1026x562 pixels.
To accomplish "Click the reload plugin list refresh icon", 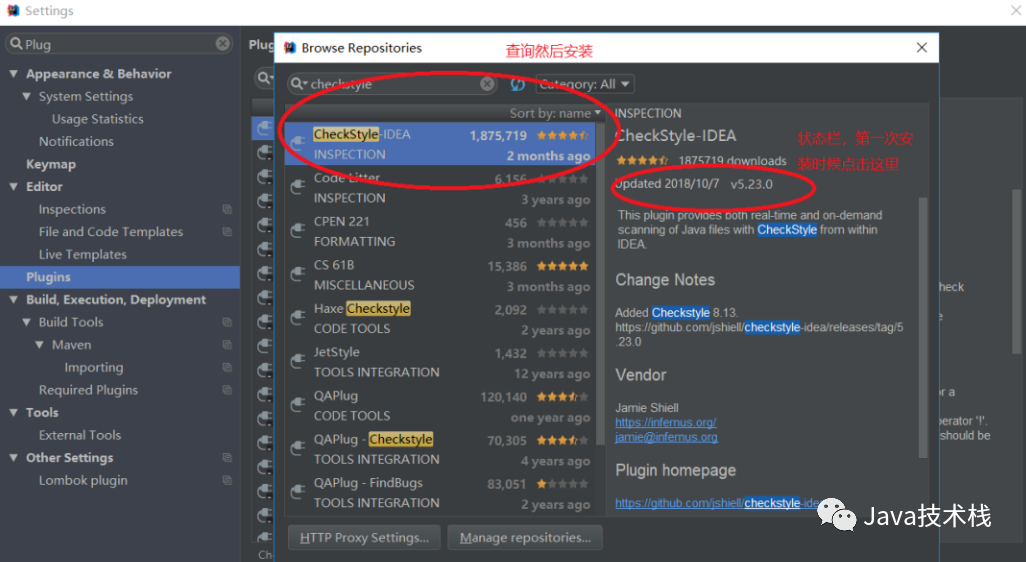I will click(518, 84).
